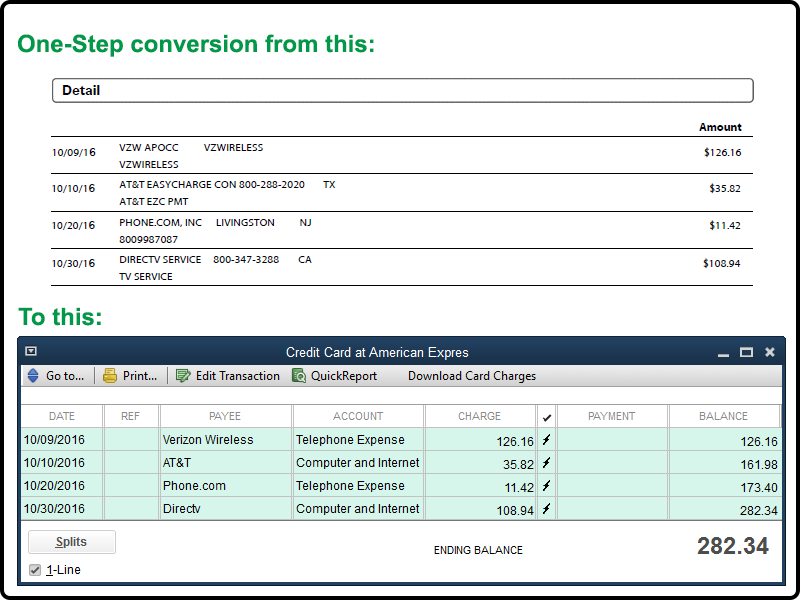This screenshot has height=600, width=800.
Task: Click the Detail header box
Action: [x=403, y=90]
